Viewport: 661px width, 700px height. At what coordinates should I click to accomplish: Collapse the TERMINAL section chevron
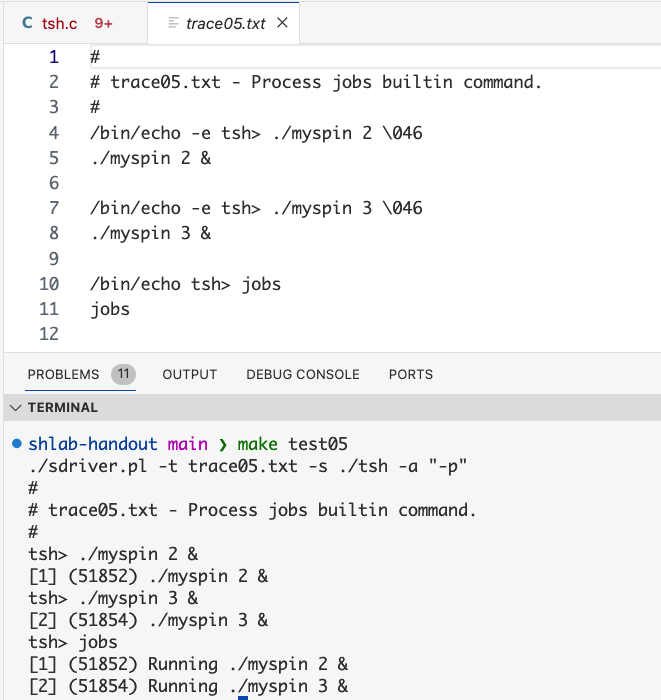(x=16, y=408)
